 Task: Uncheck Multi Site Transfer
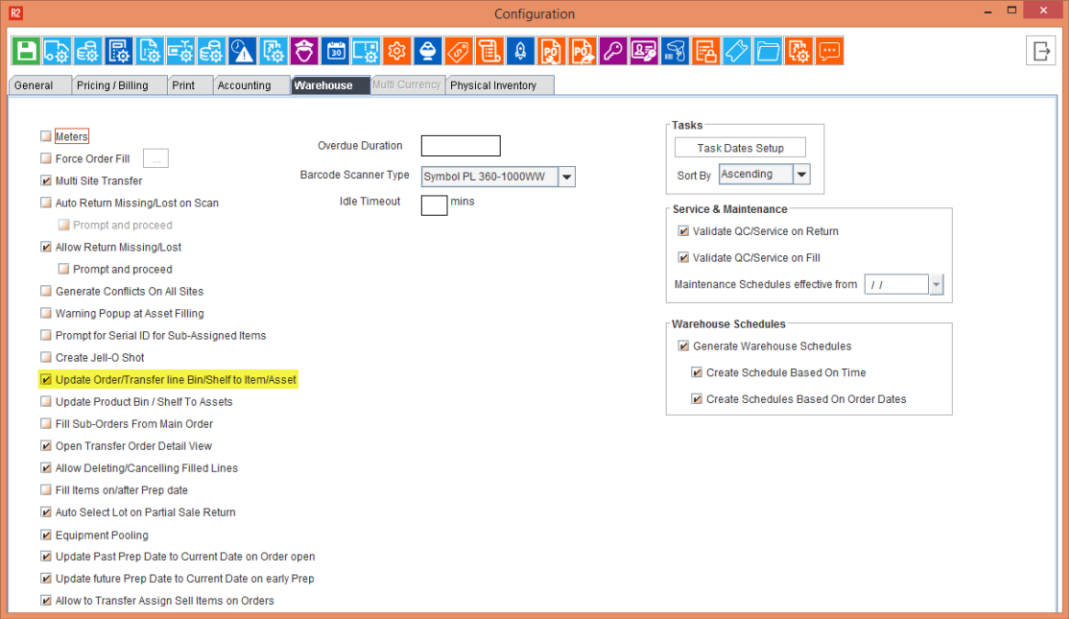pyautogui.click(x=46, y=181)
